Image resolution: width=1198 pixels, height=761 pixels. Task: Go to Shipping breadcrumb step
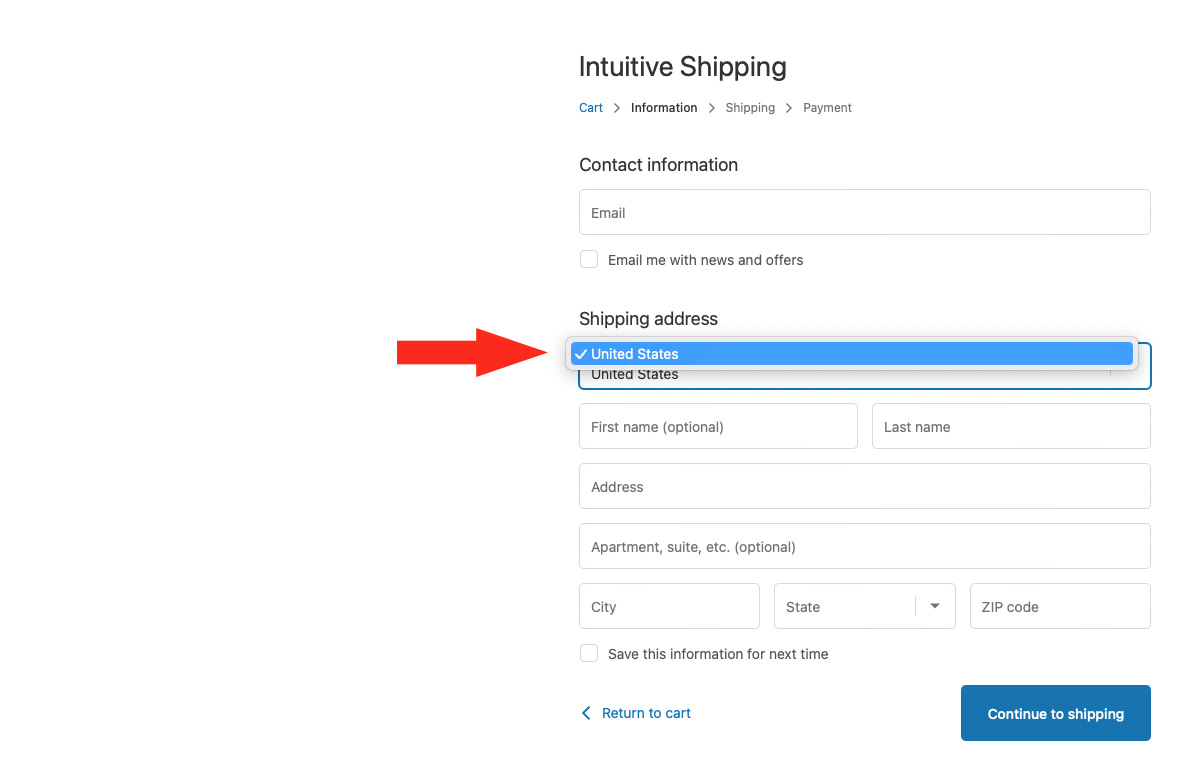(750, 108)
